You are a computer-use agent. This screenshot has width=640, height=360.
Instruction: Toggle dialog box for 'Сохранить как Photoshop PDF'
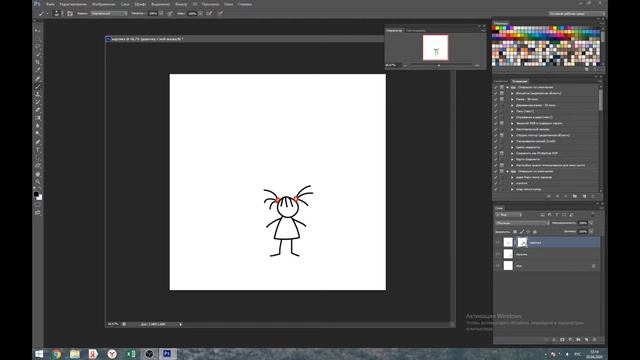point(502,153)
